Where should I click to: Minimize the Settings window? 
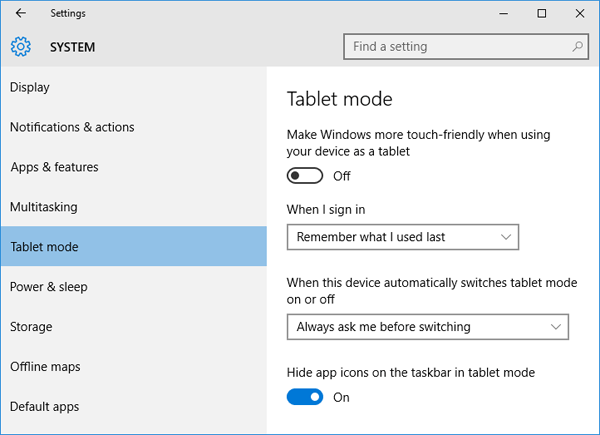(504, 13)
